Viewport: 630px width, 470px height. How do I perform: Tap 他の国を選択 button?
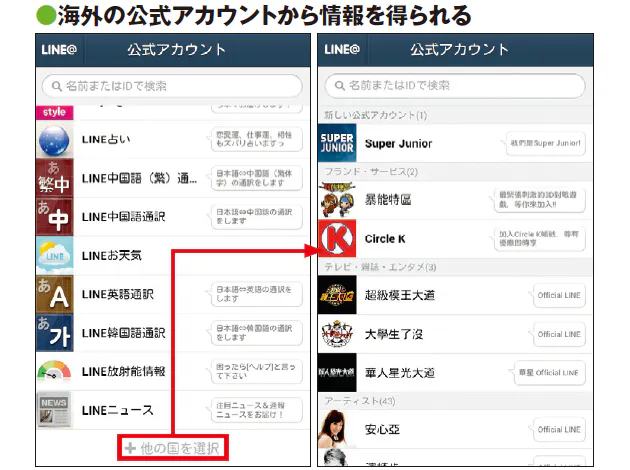click(x=173, y=448)
